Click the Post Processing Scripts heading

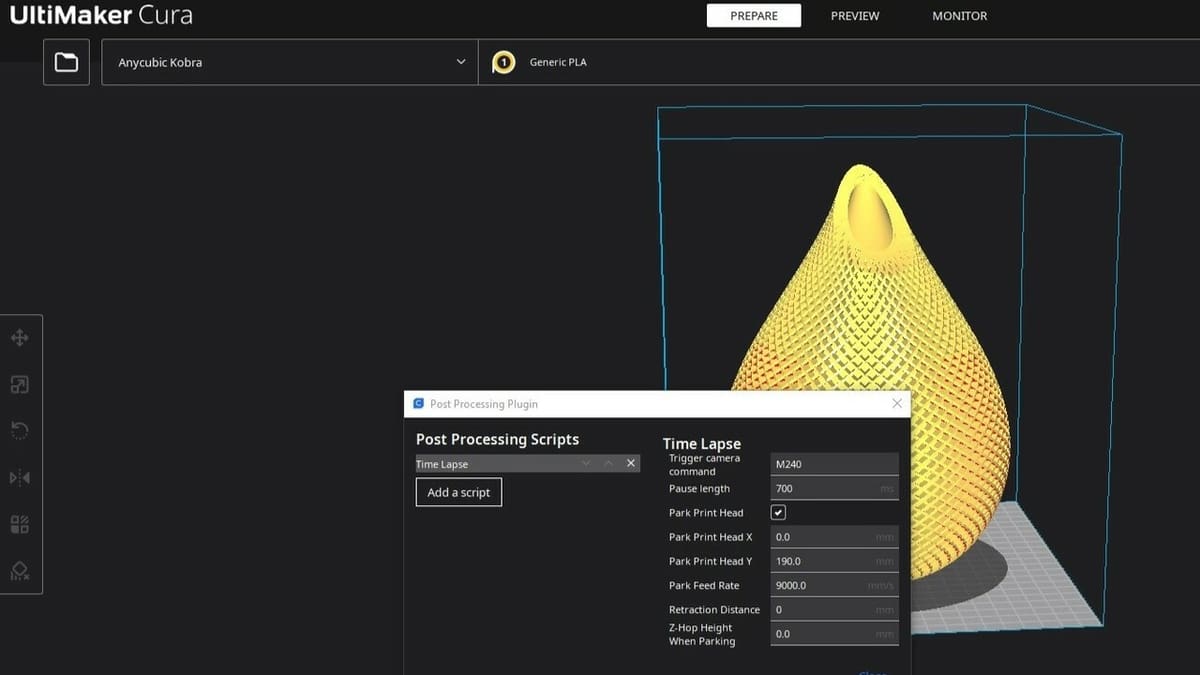coord(497,439)
